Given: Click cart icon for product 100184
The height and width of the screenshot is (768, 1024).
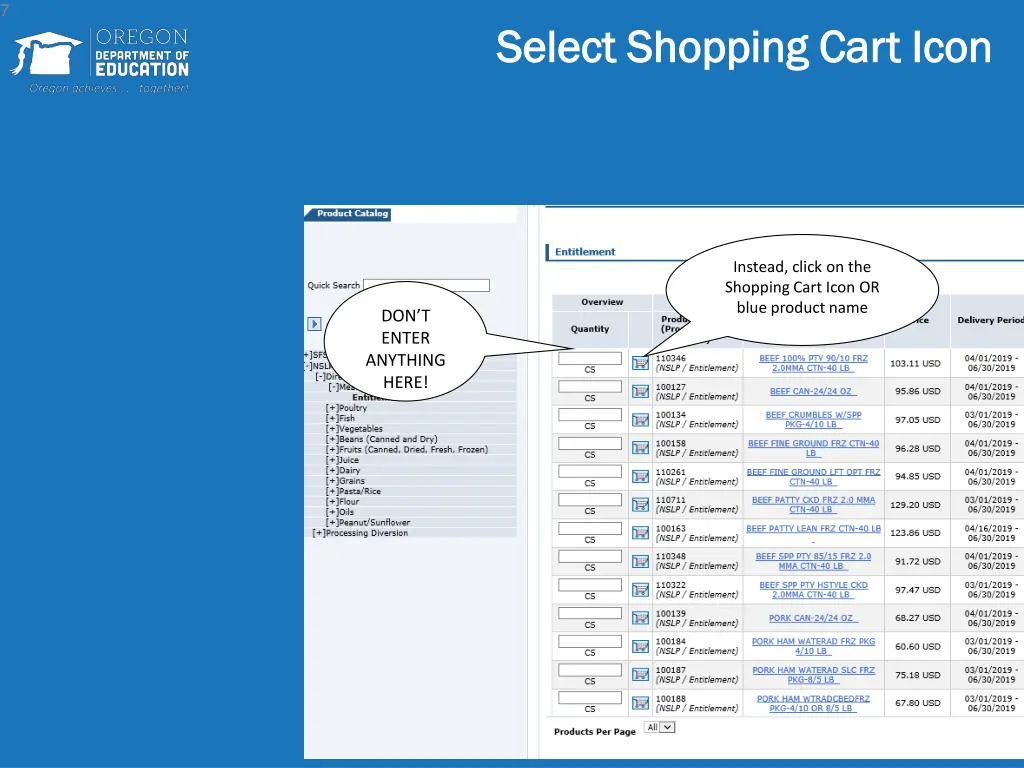Looking at the screenshot, I should point(641,647).
